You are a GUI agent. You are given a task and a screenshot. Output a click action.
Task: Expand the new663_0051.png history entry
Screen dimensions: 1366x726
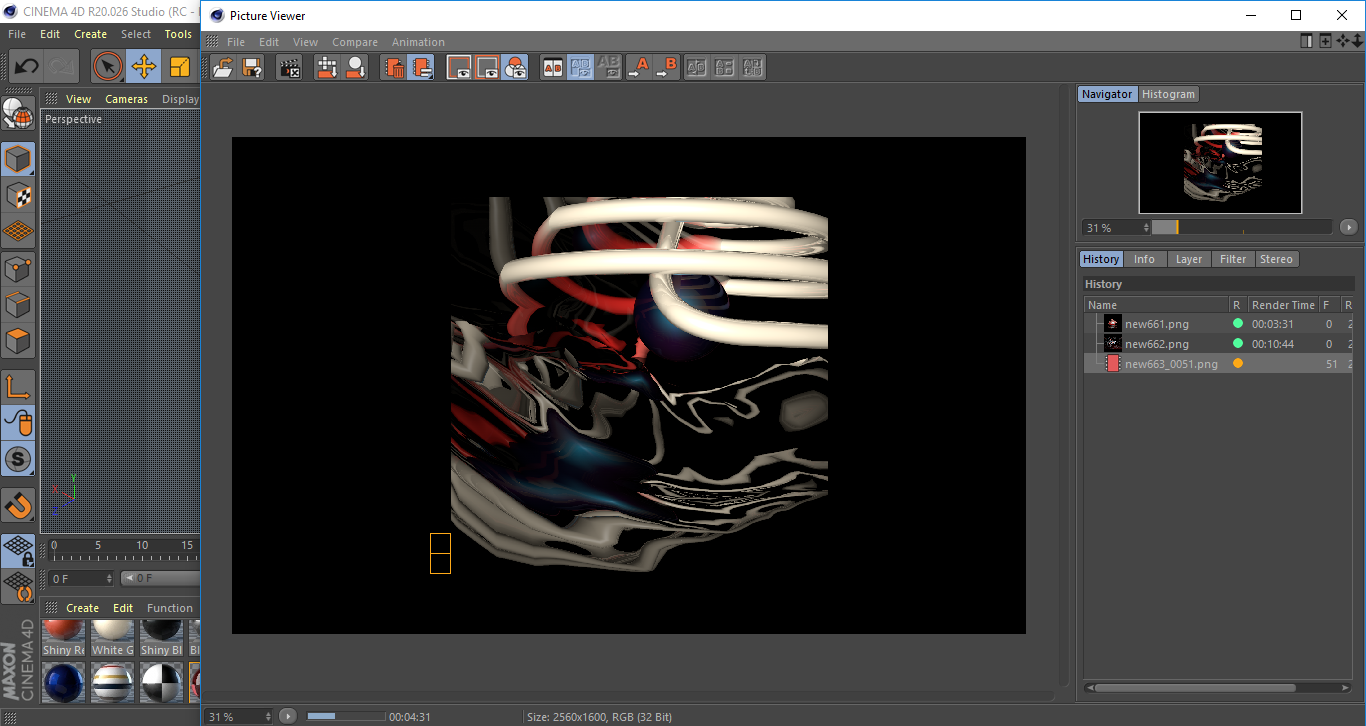1112,364
